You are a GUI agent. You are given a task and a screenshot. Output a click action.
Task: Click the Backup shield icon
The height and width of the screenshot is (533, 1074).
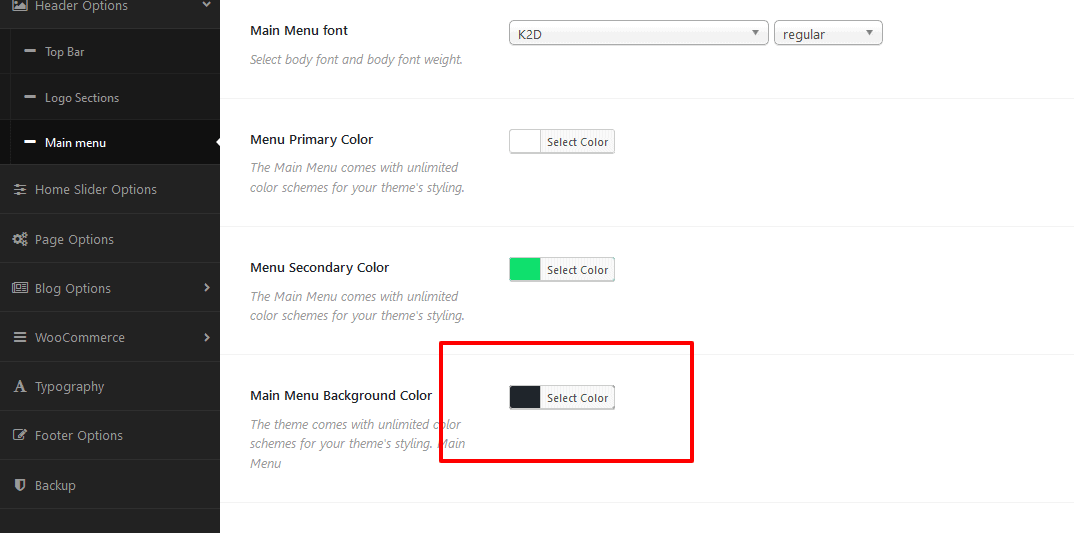pos(21,485)
